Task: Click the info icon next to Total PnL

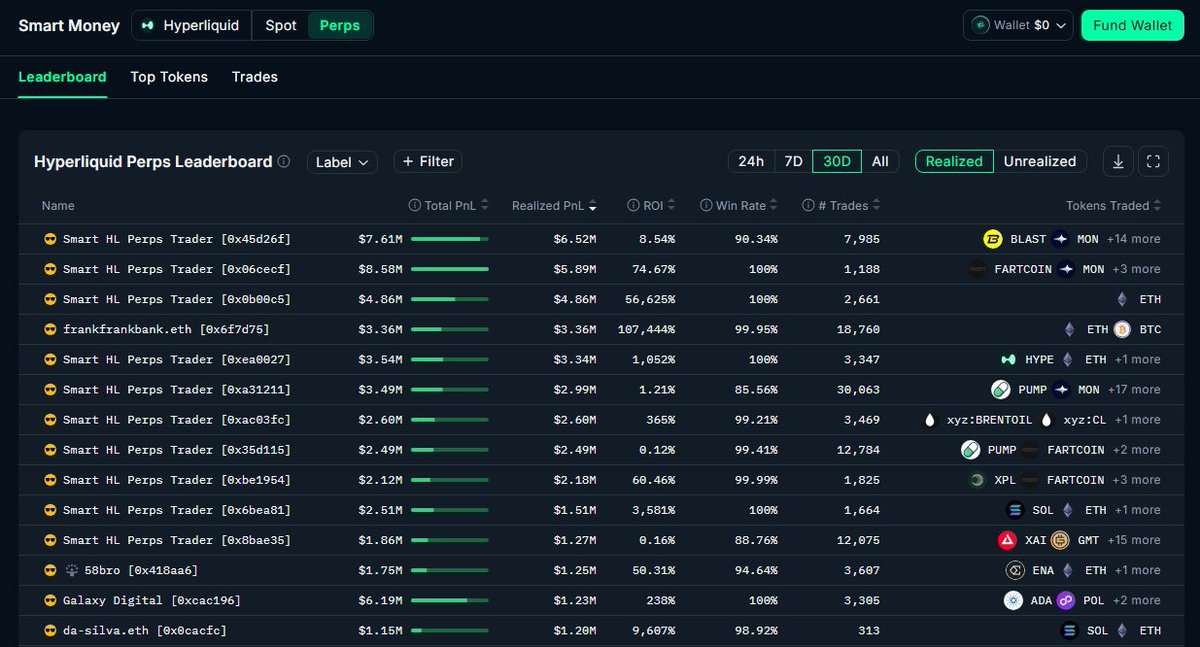Action: 415,205
